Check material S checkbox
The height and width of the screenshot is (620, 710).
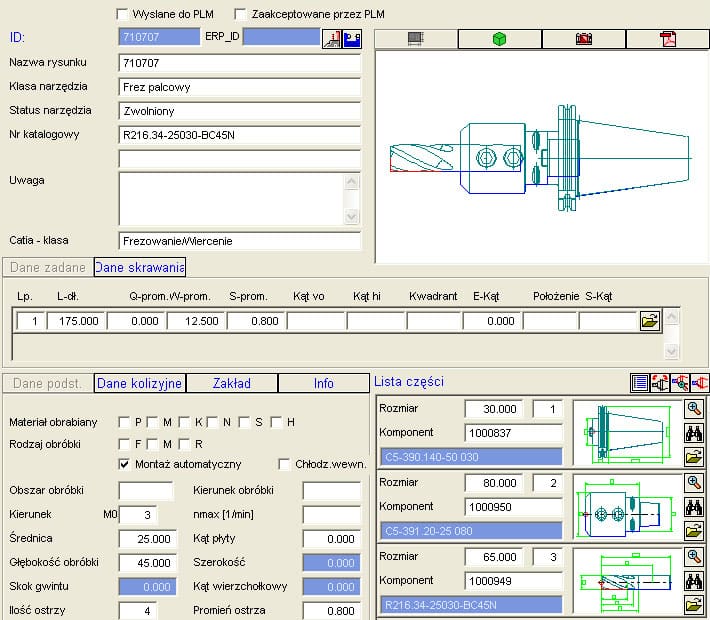244,422
